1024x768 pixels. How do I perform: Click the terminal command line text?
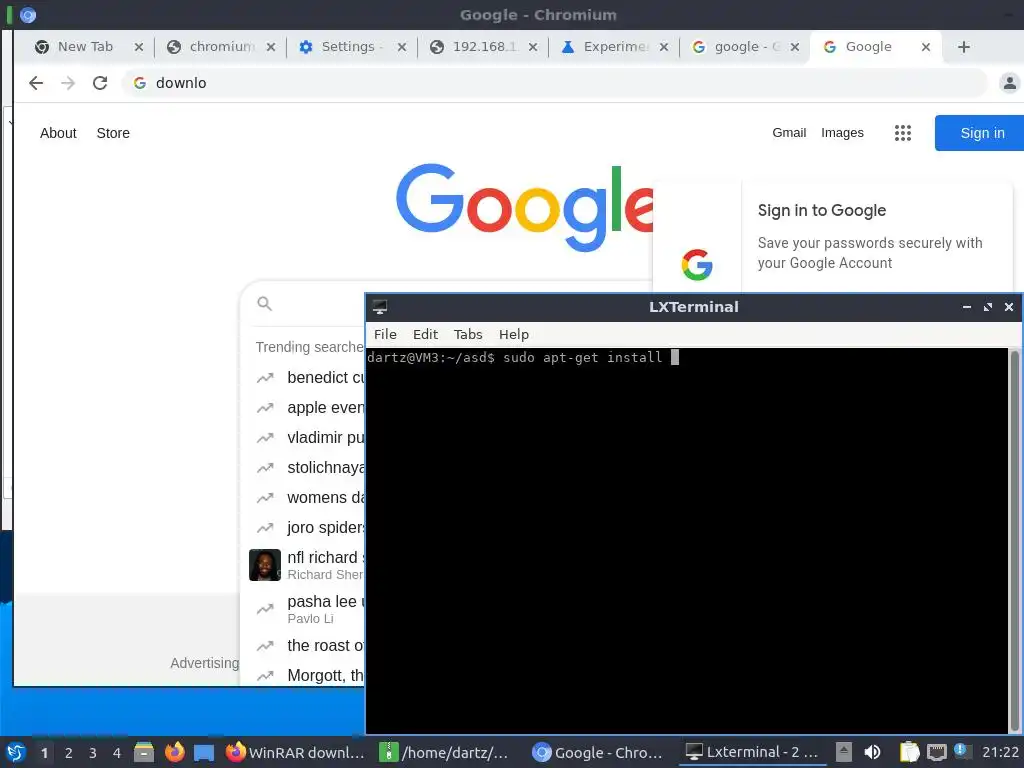pos(515,357)
